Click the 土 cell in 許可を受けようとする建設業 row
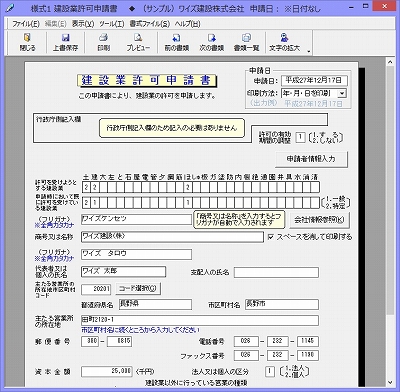The height and width of the screenshot is (392, 400). (86, 187)
